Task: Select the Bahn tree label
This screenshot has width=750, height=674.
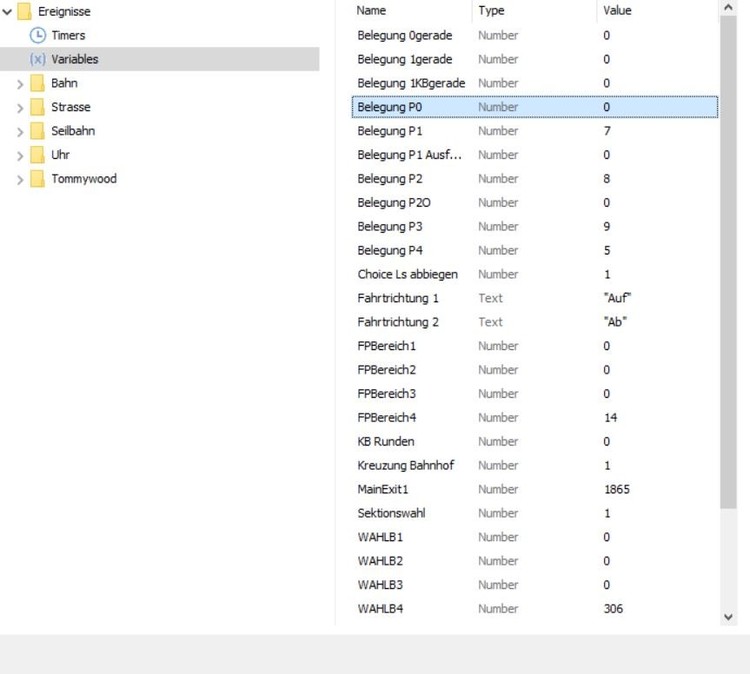Action: pos(64,83)
